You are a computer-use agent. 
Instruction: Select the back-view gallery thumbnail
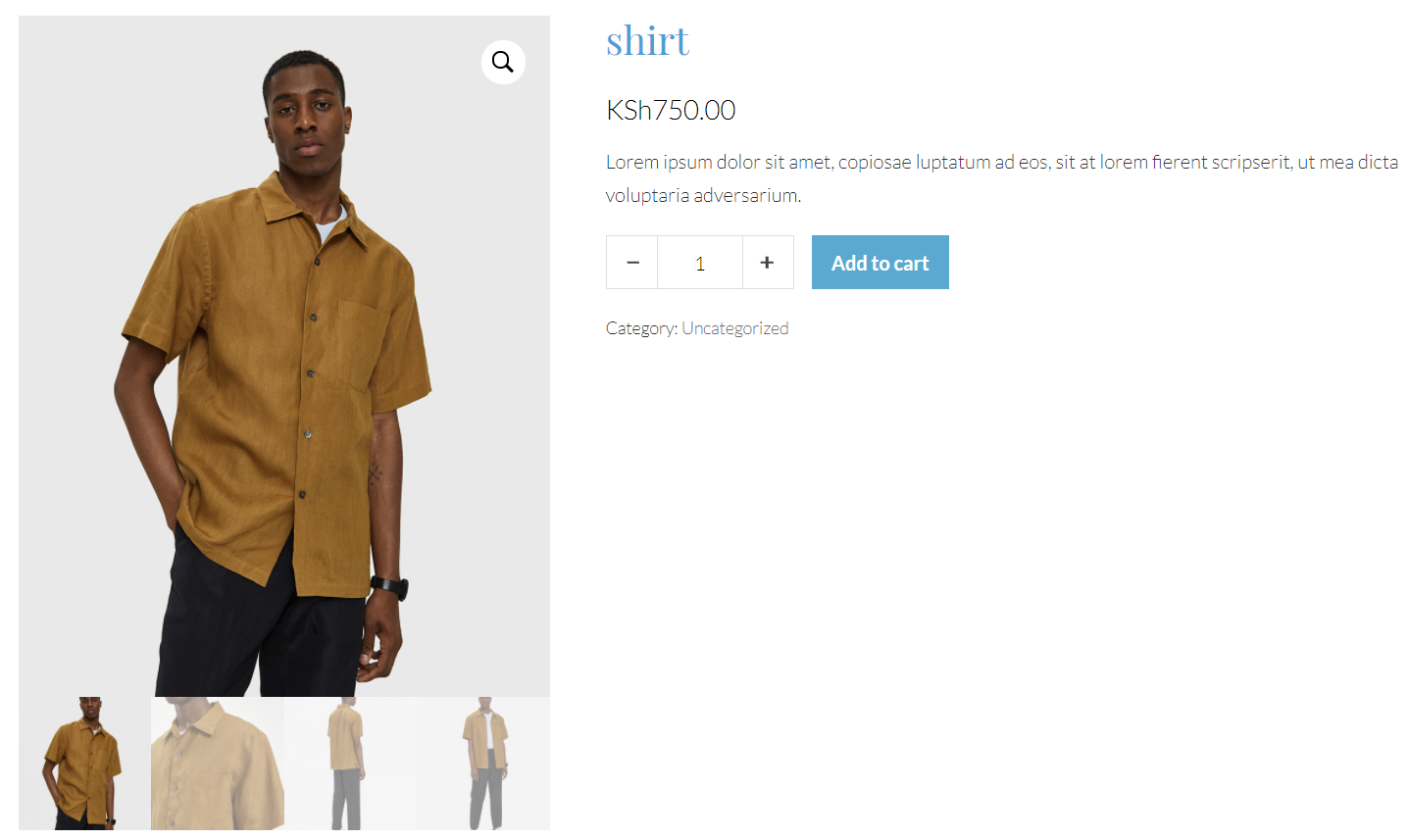coord(350,764)
